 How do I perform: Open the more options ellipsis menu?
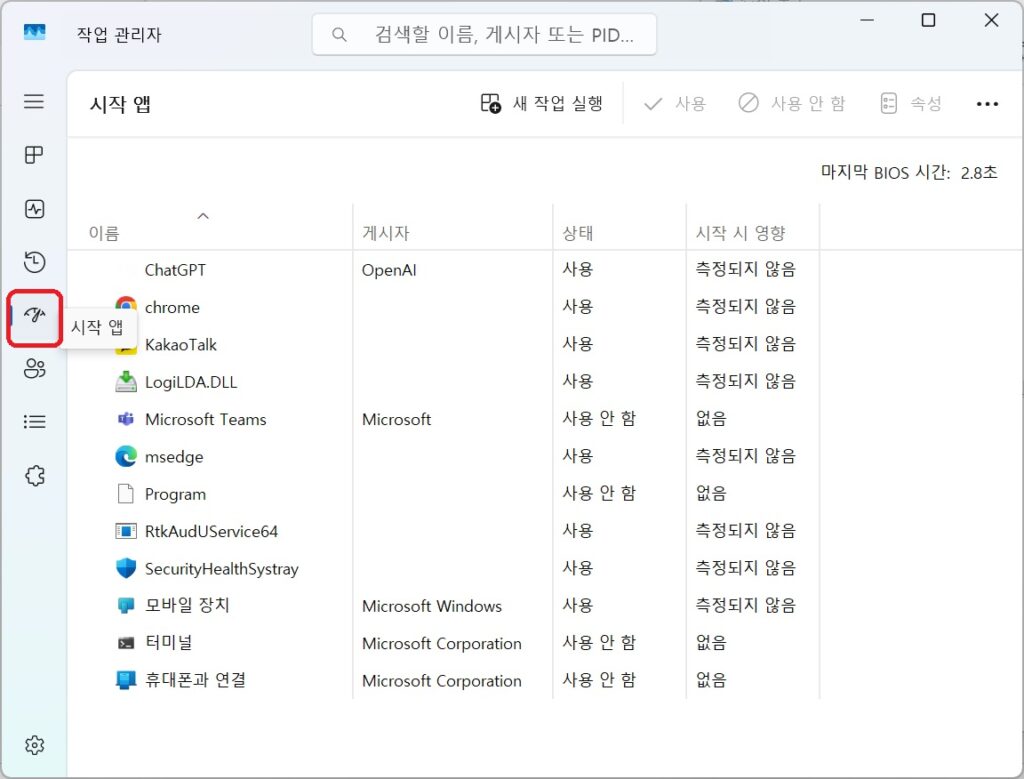(987, 103)
